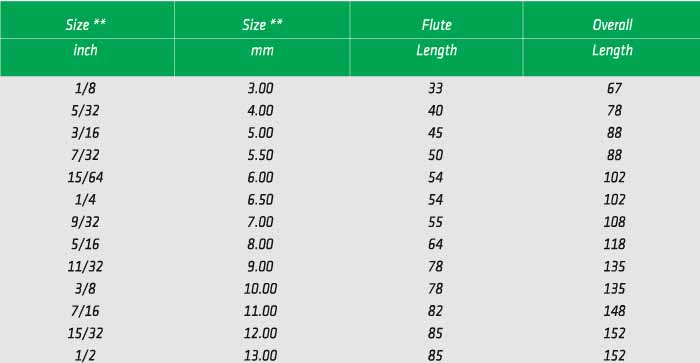
Task: Select the 6.50 mm size value
Action: point(260,200)
